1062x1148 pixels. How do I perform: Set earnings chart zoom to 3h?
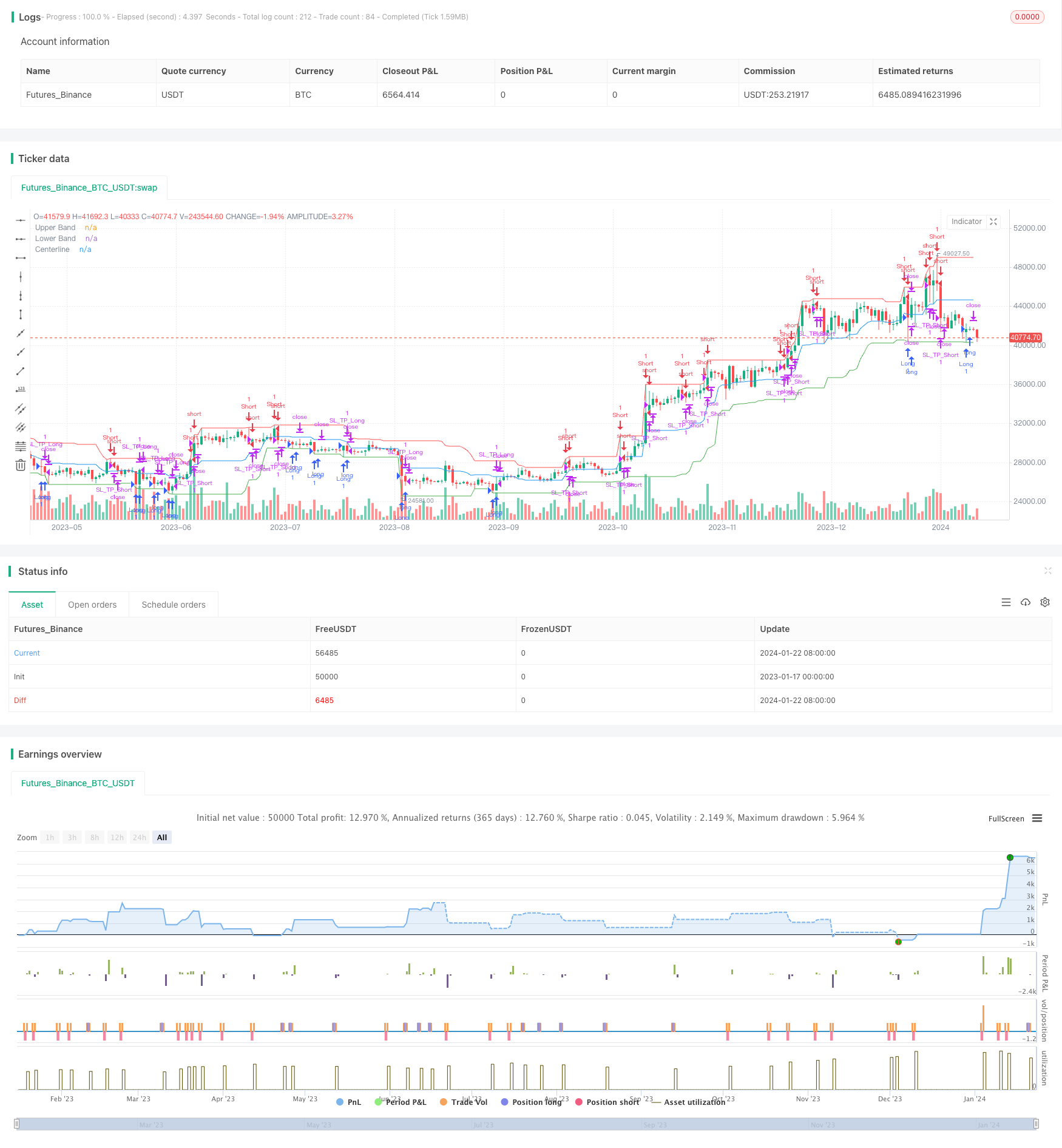[x=72, y=837]
